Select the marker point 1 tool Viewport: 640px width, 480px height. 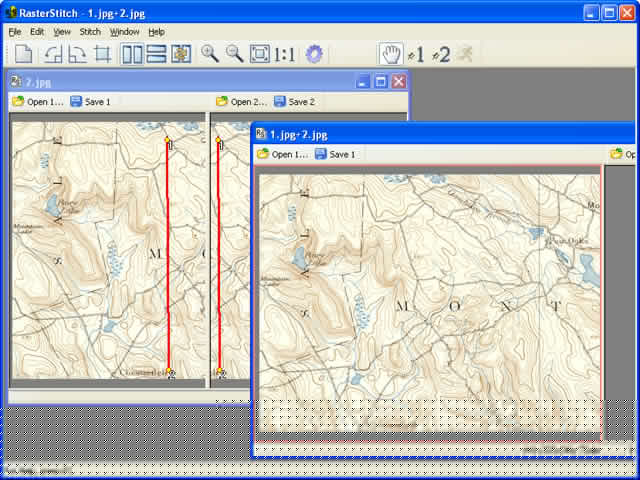tap(416, 54)
